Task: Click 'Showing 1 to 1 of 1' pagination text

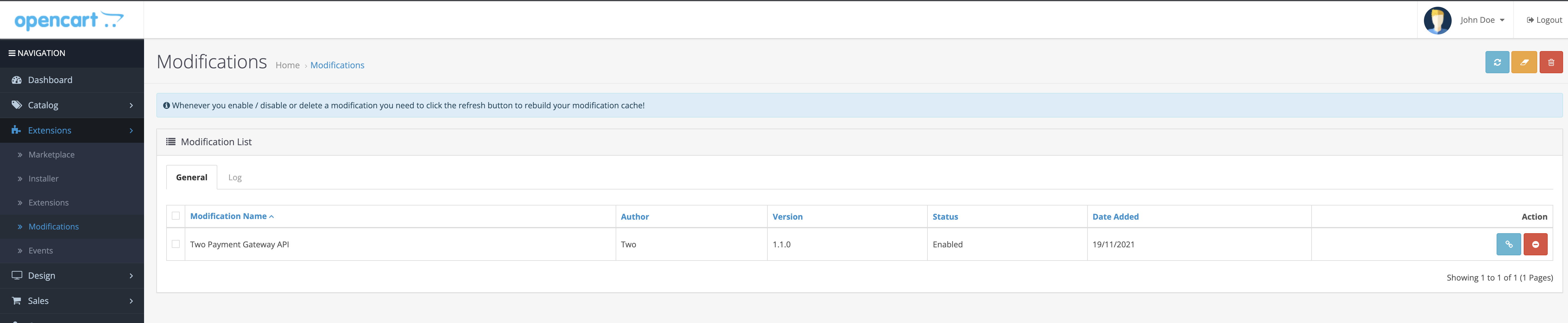Action: 1499,277
